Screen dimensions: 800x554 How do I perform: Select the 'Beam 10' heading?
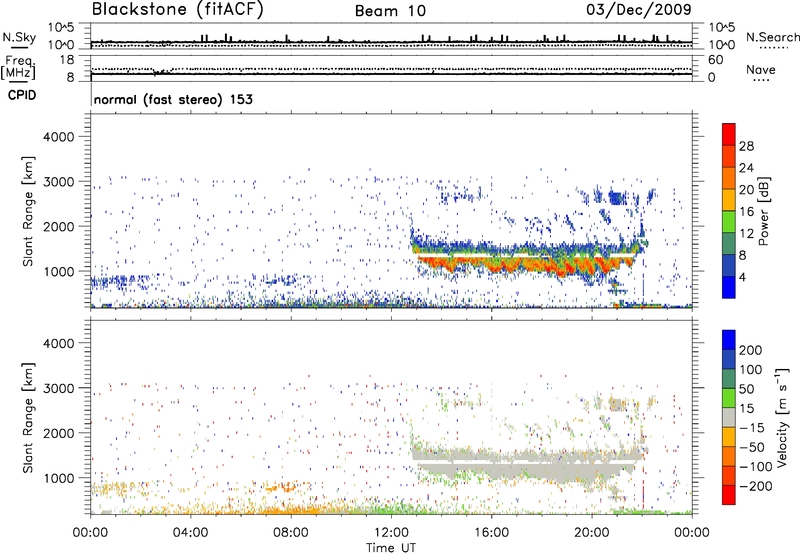tap(390, 11)
